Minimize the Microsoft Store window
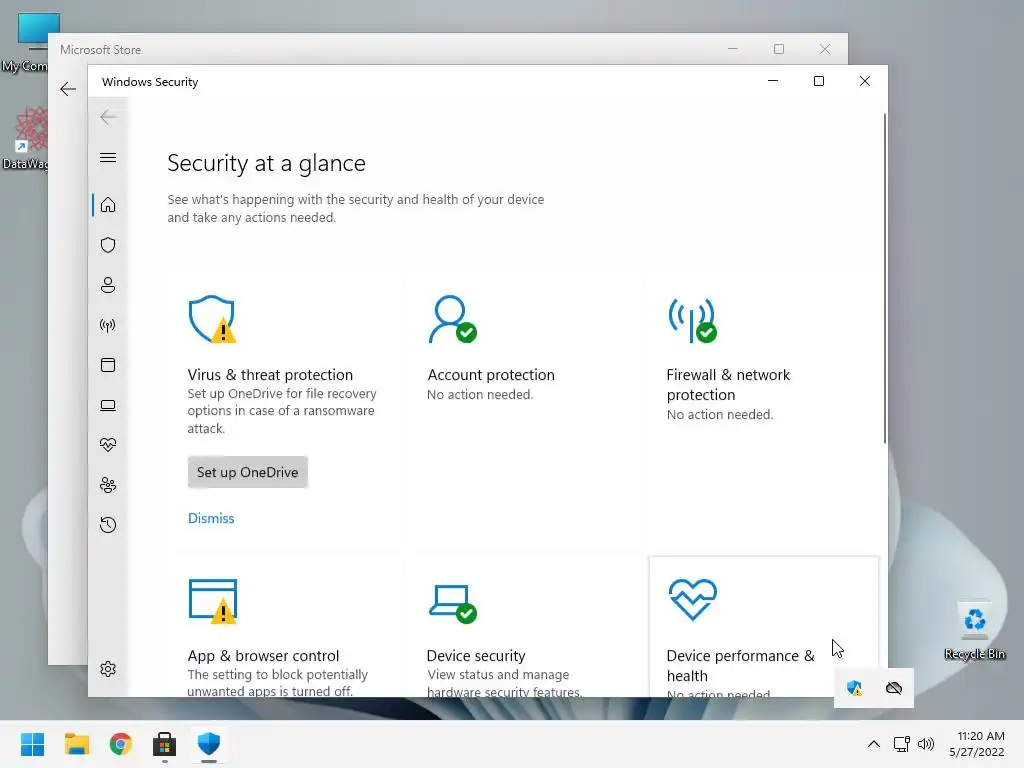Image resolution: width=1024 pixels, height=768 pixels. [733, 49]
